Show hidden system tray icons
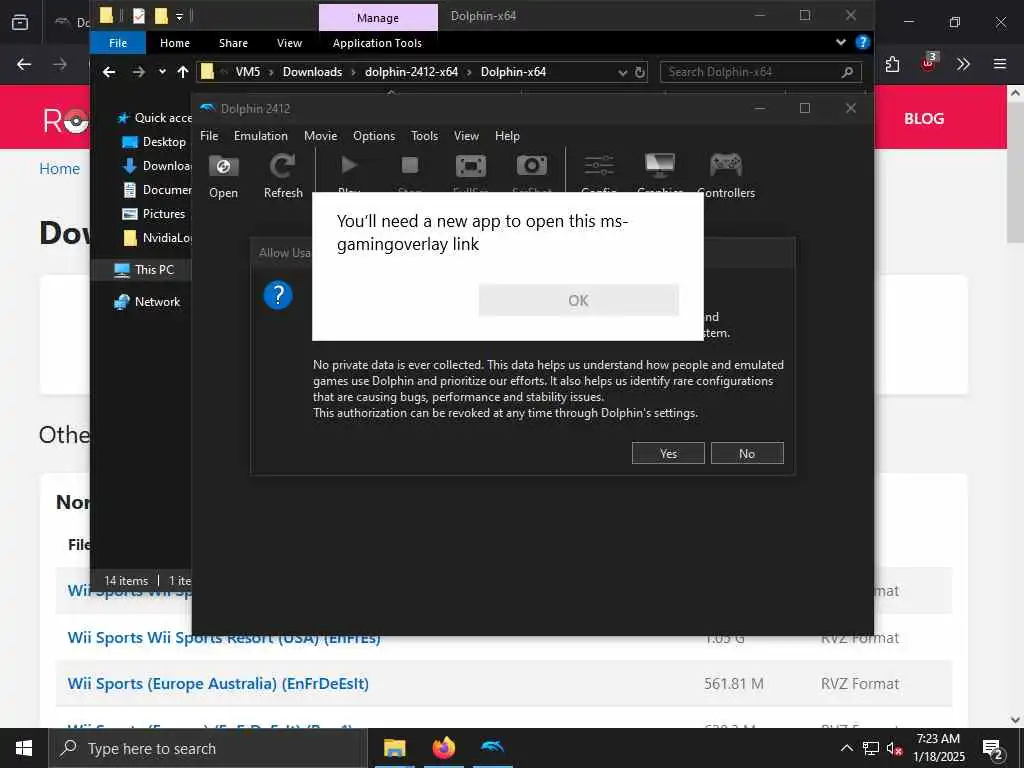 coord(846,748)
